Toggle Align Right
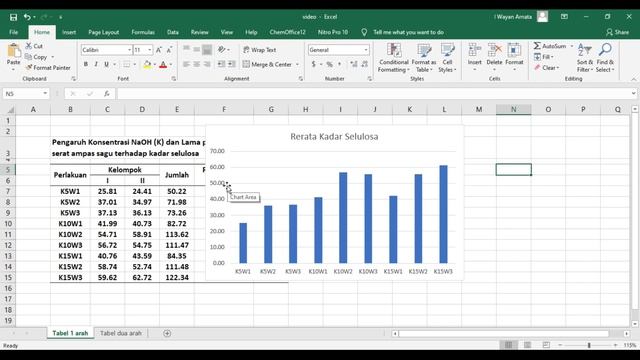Image resolution: width=640 pixels, height=360 pixels. [x=207, y=64]
